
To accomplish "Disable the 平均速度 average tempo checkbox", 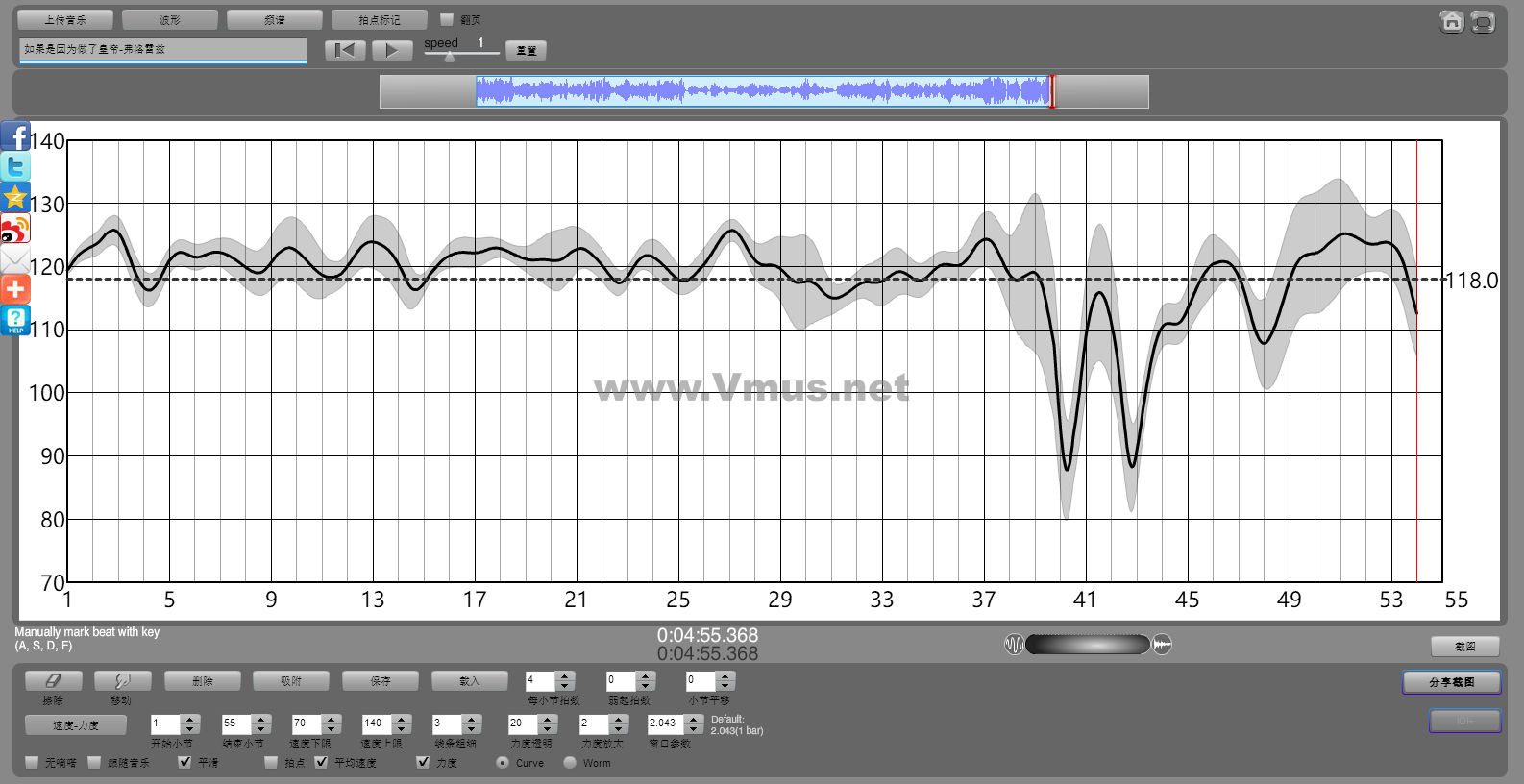I will [x=321, y=762].
